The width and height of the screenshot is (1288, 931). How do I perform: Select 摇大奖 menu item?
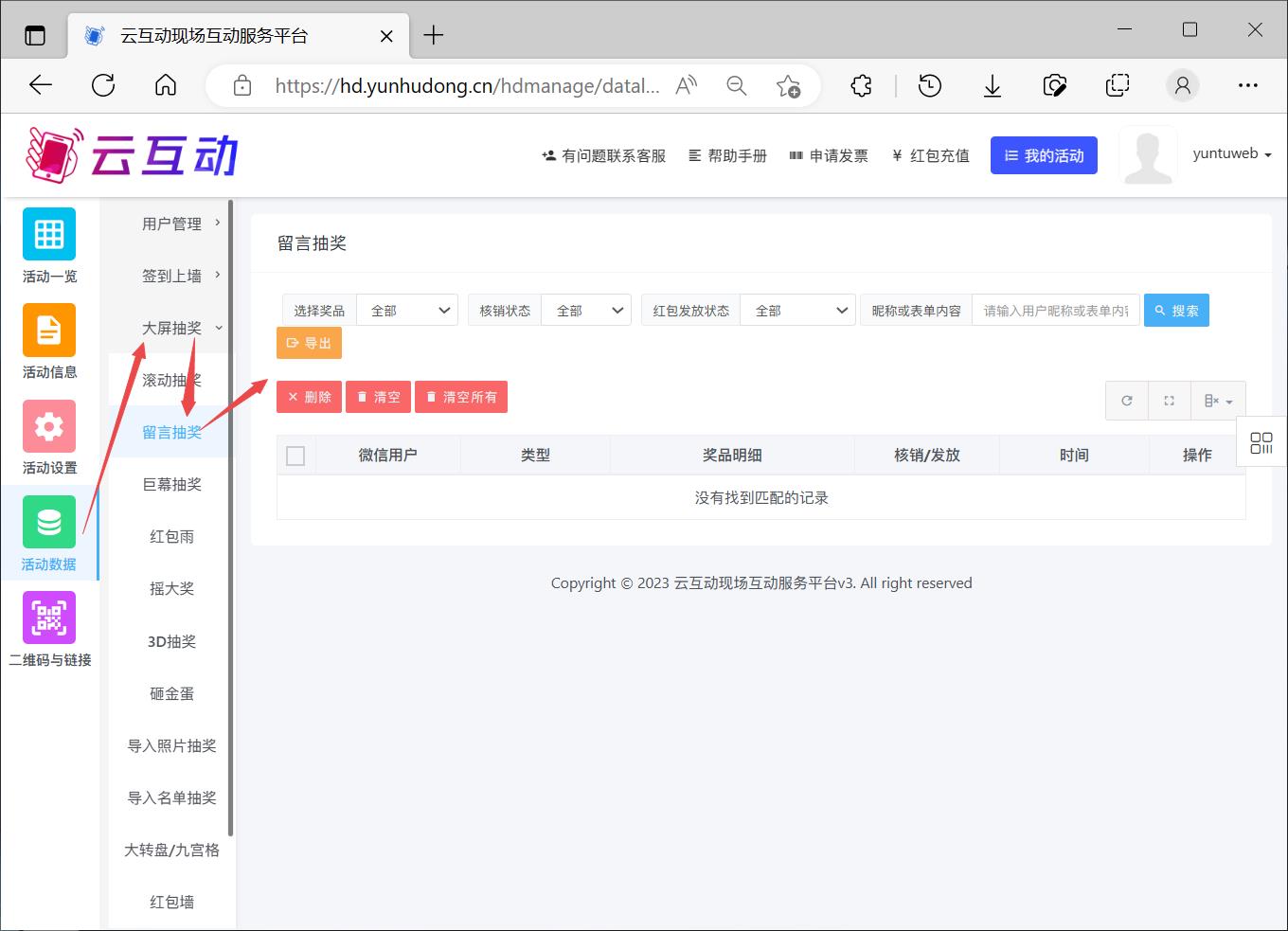[x=171, y=589]
